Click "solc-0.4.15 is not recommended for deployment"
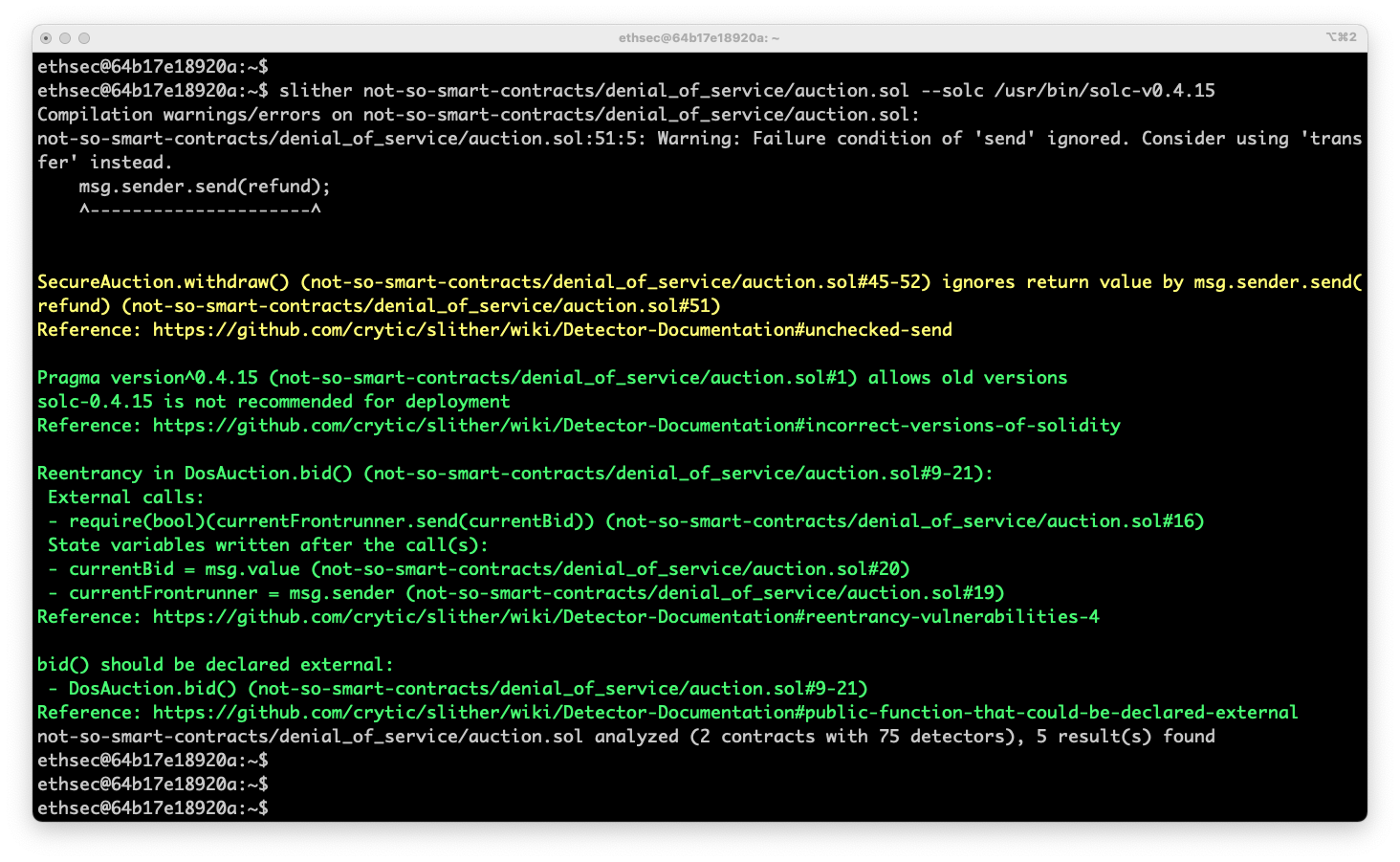This screenshot has width=1400, height=862. point(273,402)
